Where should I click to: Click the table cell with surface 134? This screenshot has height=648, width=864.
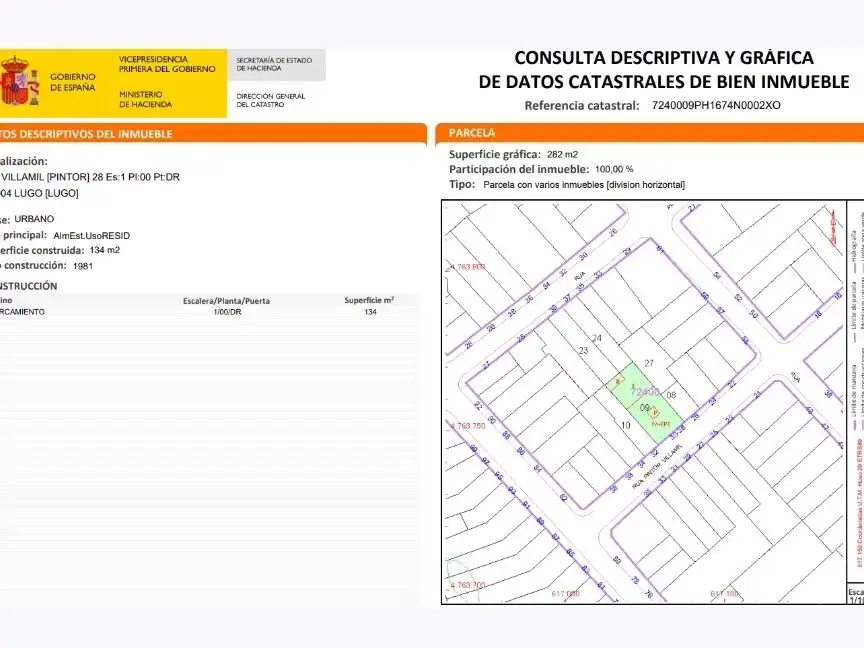(x=370, y=312)
